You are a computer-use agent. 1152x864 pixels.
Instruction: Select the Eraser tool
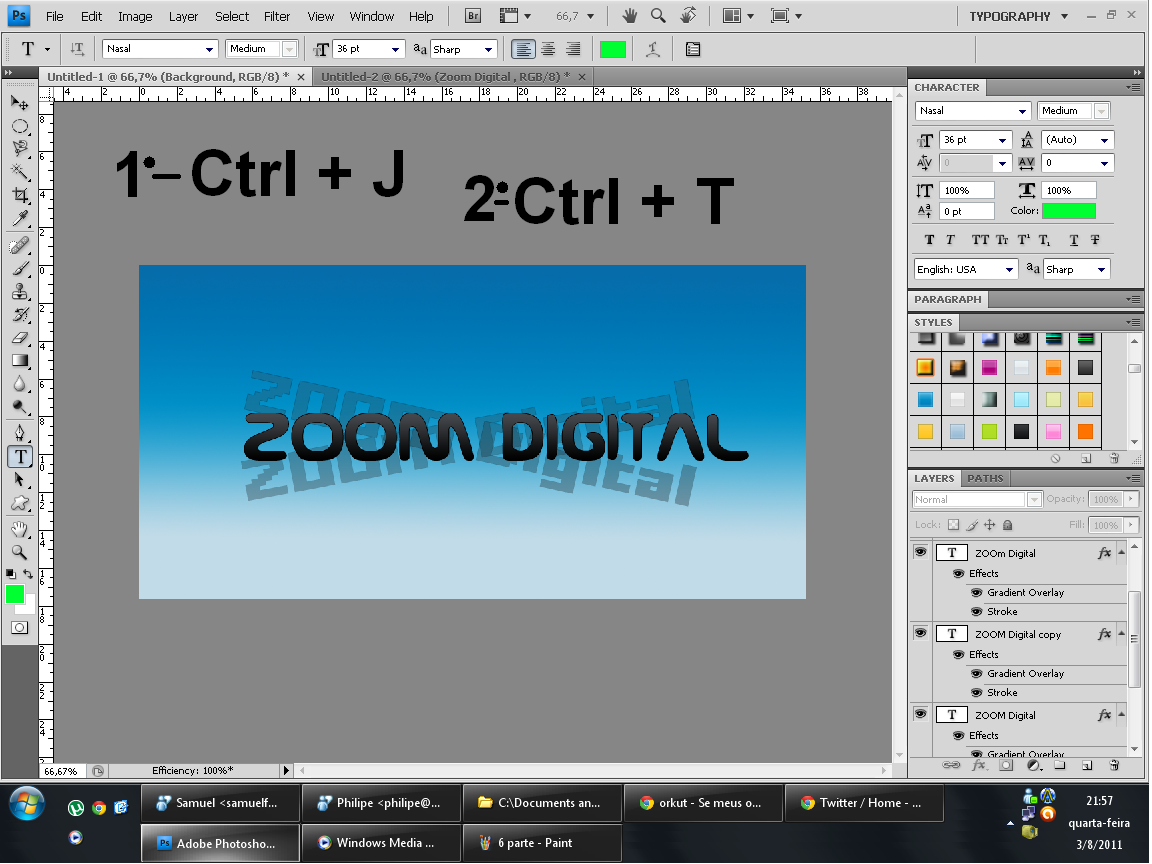coord(20,338)
